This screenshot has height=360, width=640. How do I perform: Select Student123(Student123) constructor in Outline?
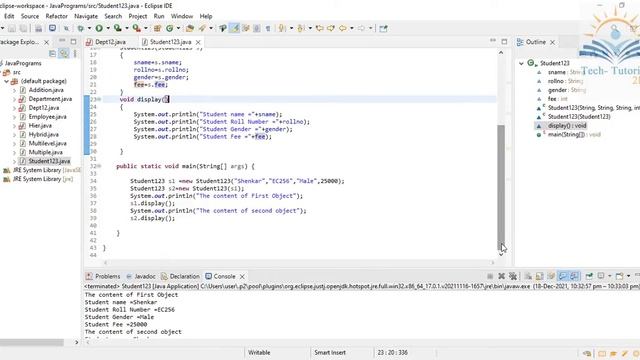579,117
